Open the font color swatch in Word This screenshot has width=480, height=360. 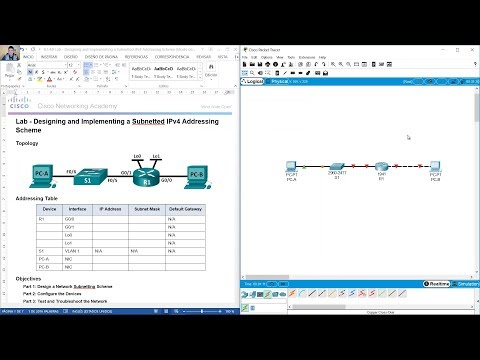pyautogui.click(x=49, y=79)
